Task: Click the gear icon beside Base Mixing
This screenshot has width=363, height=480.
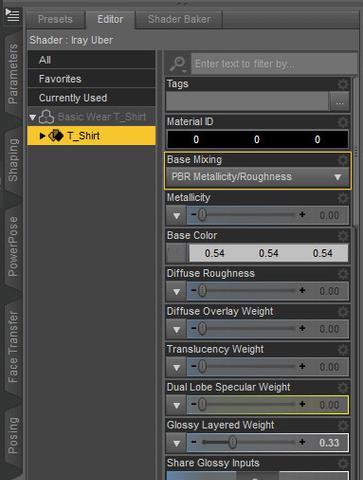Action: 343,160
